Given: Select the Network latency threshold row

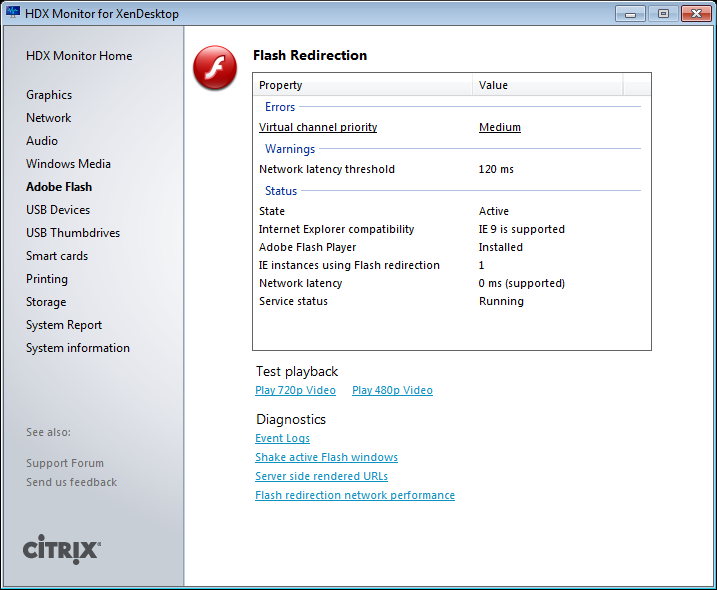Looking at the screenshot, I should (x=452, y=169).
